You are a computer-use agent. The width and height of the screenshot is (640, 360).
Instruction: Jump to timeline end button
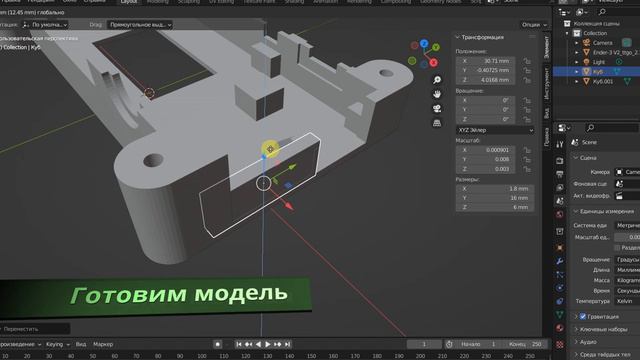(288, 344)
